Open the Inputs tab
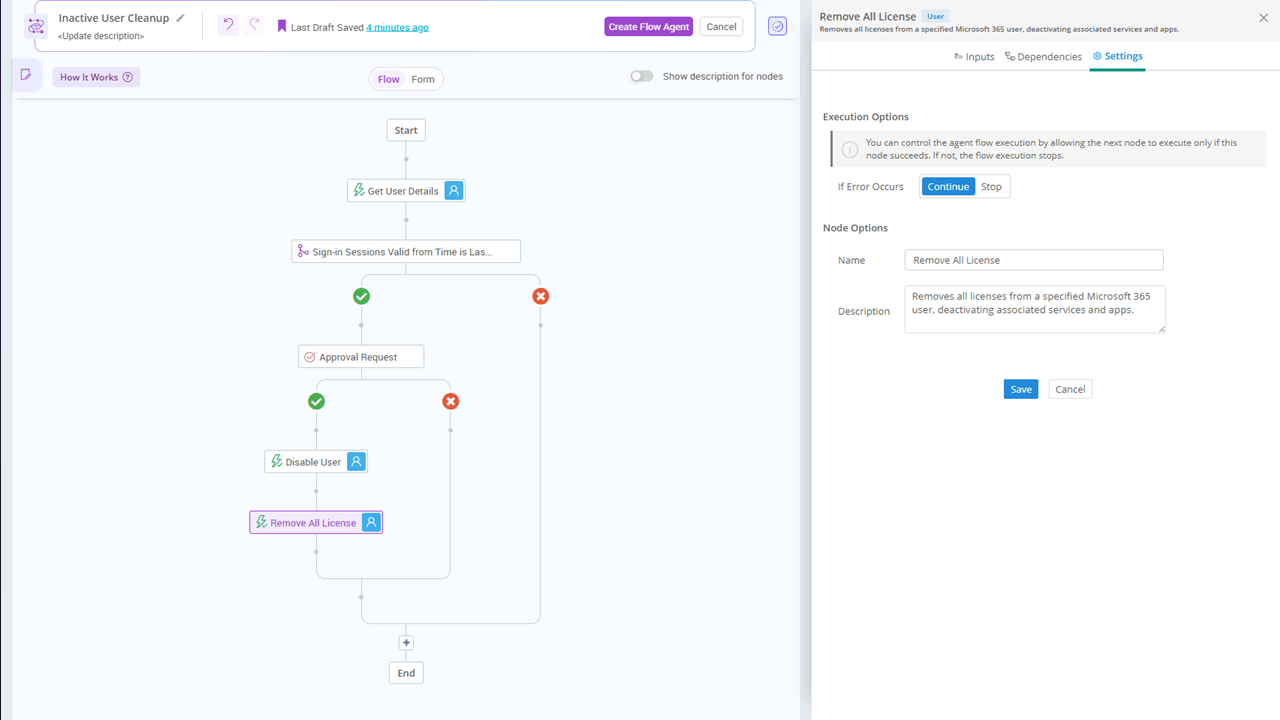Viewport: 1280px width, 720px height. (x=974, y=56)
